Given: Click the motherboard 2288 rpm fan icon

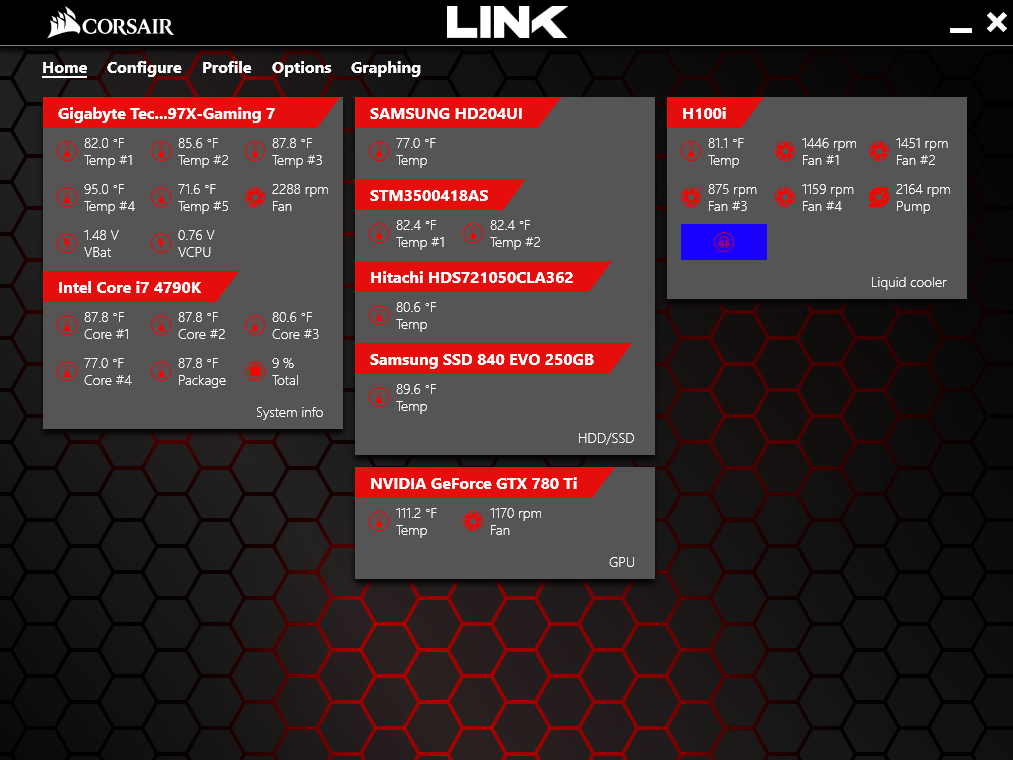Looking at the screenshot, I should coord(255,197).
